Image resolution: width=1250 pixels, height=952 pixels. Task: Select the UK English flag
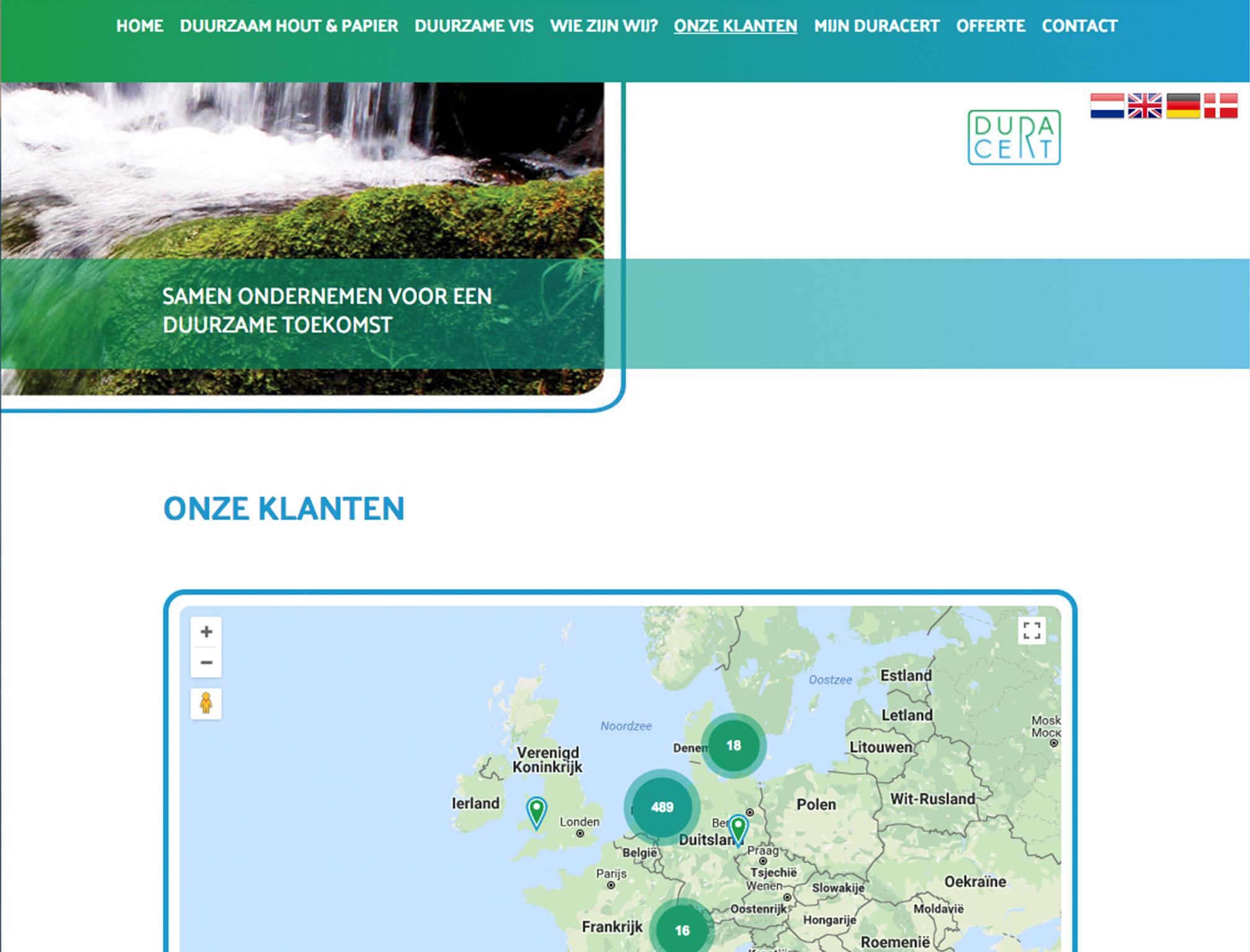1144,106
